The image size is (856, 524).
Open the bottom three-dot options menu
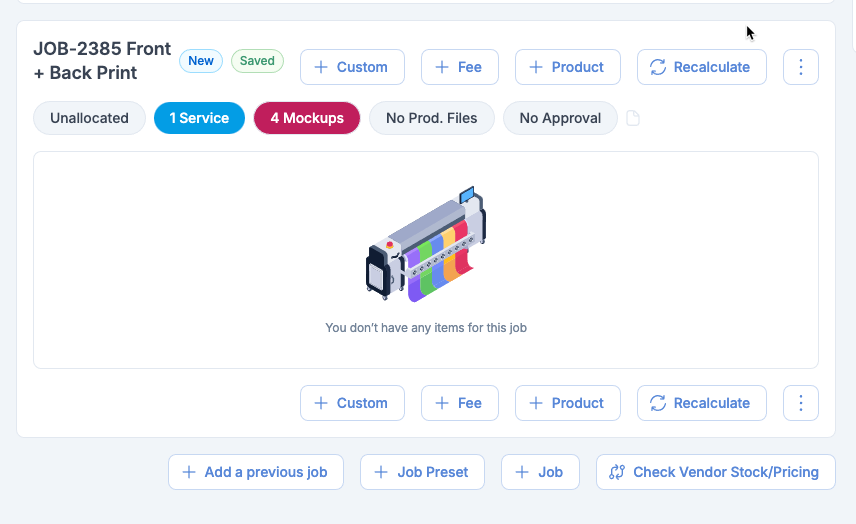tap(800, 403)
